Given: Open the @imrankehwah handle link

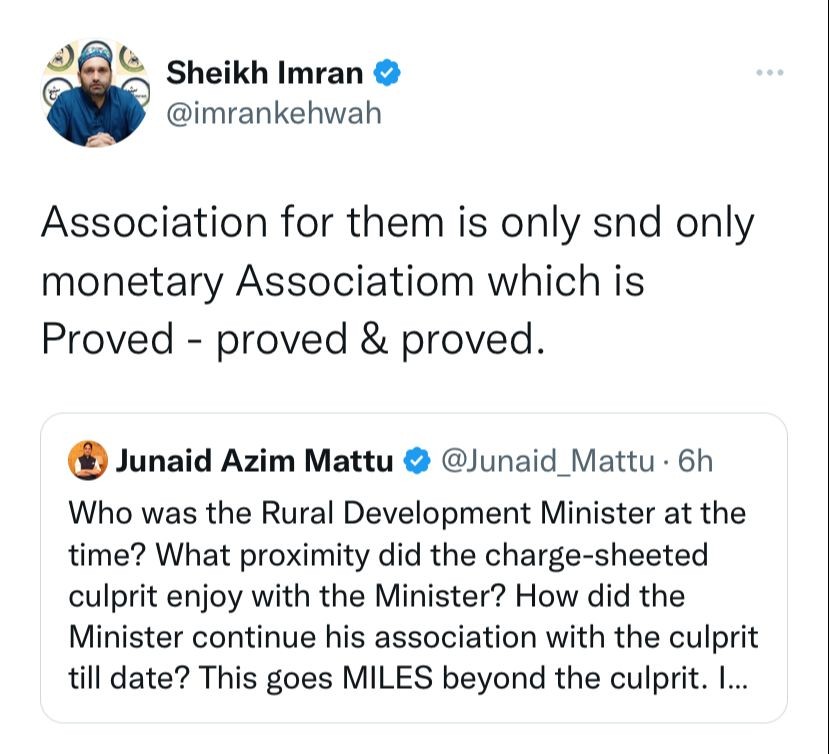Looking at the screenshot, I should pos(274,113).
